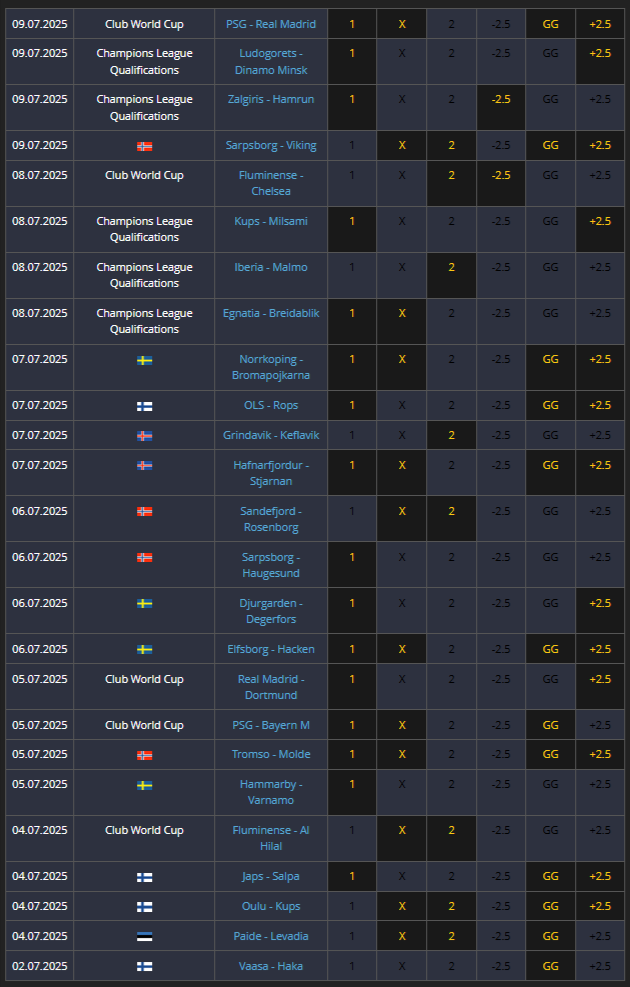Click the Finland flag beside OLS - Rops
Screen dimensions: 630x987
[144, 406]
